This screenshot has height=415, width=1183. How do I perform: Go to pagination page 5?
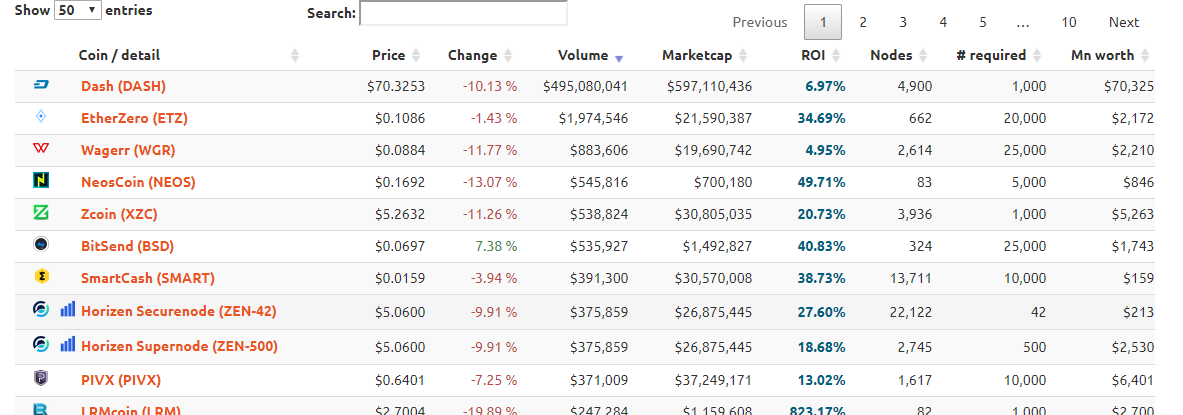pos(982,23)
